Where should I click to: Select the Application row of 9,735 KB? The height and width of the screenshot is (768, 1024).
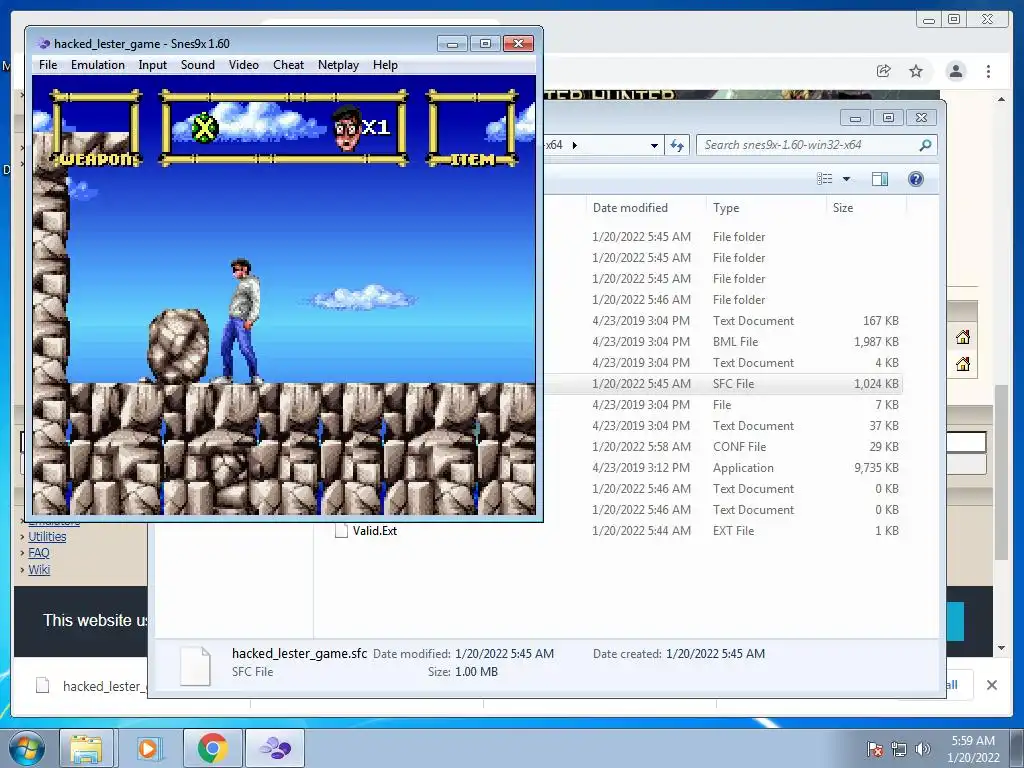coord(725,468)
